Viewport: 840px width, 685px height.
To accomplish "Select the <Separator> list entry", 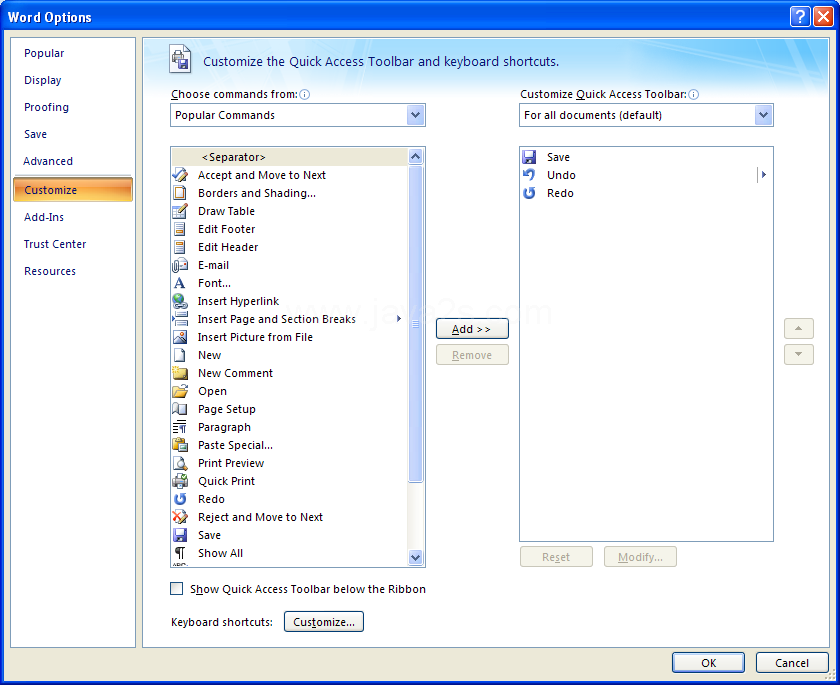I will [289, 157].
